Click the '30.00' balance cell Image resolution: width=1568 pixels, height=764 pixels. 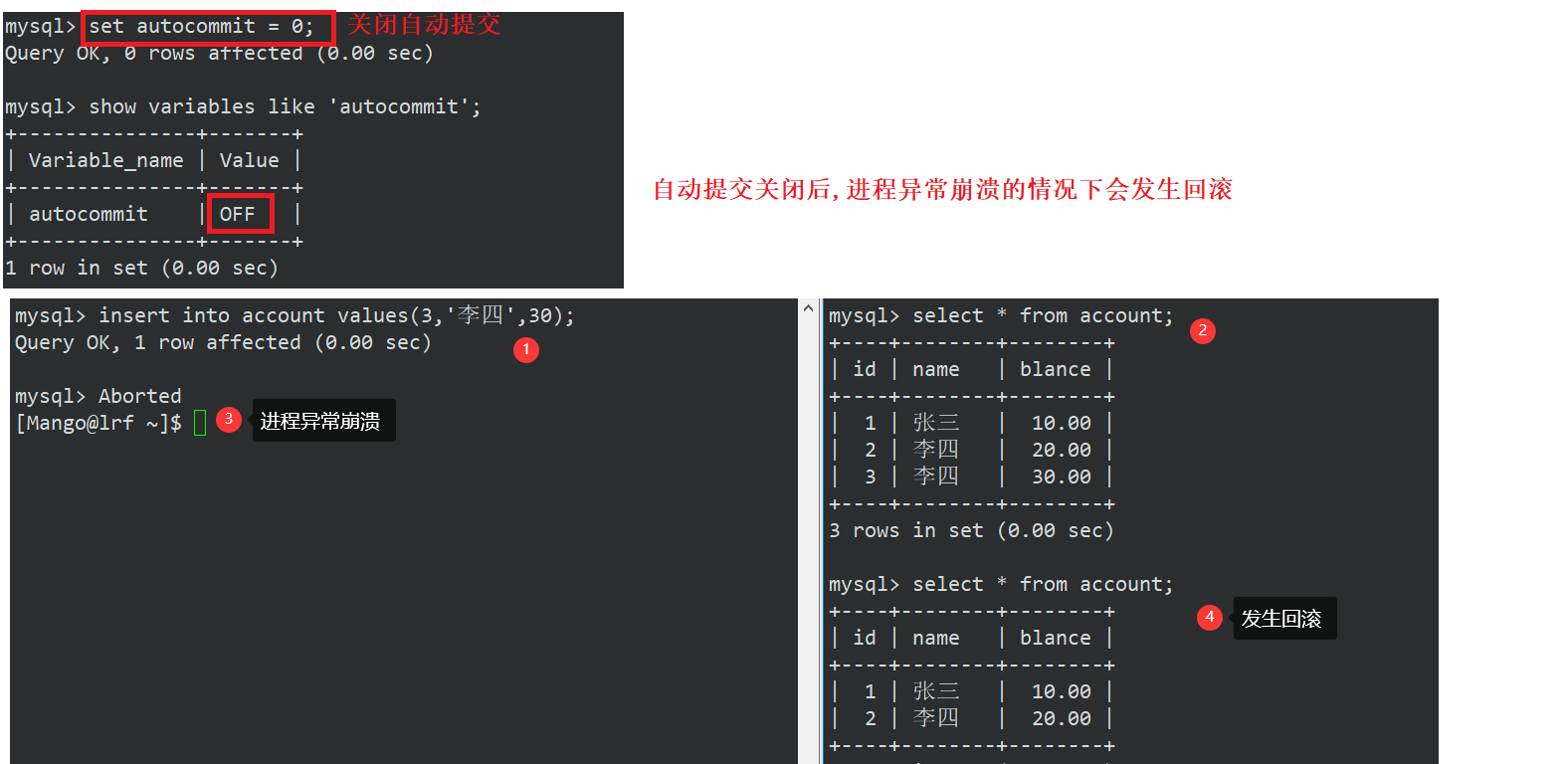click(x=1062, y=477)
